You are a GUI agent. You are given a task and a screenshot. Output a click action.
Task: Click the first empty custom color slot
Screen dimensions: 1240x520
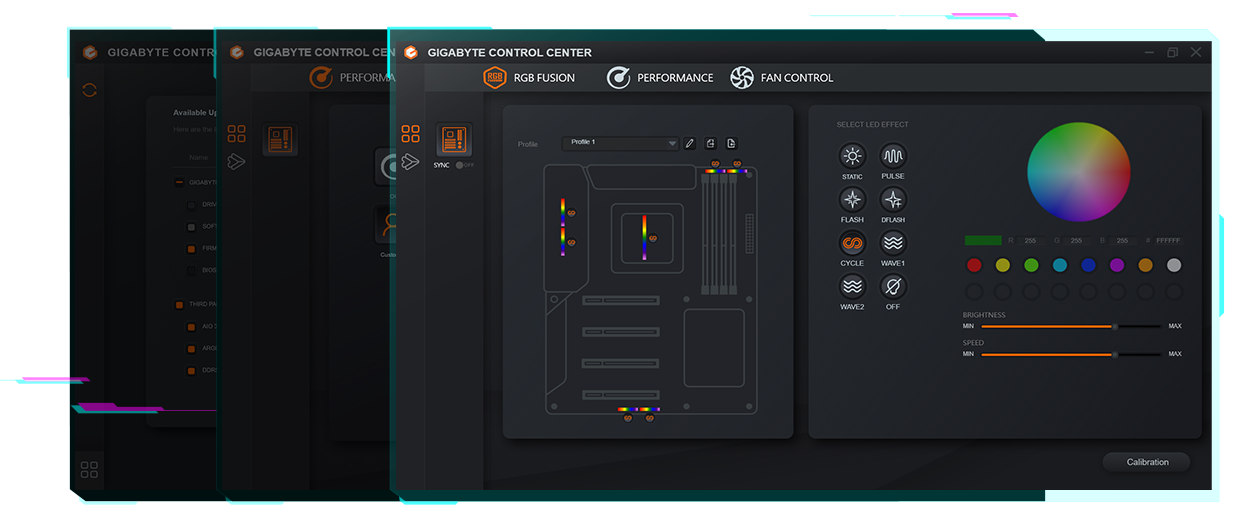click(974, 292)
